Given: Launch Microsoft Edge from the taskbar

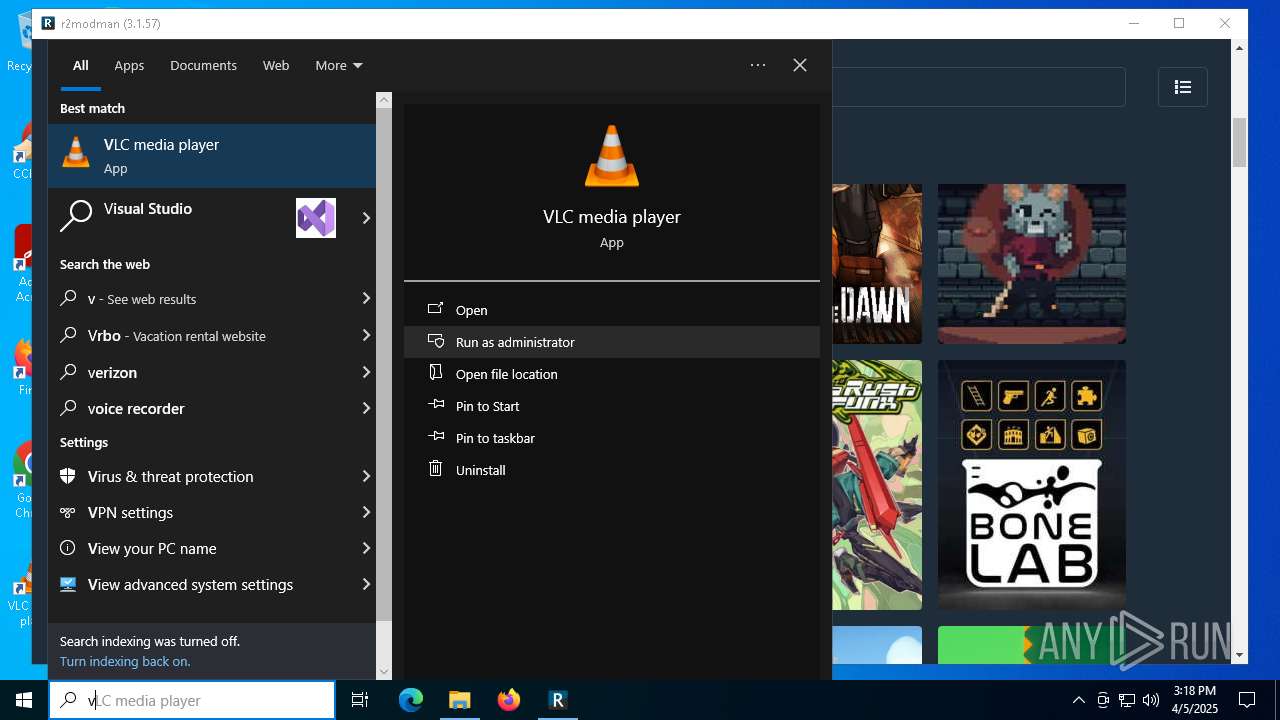Looking at the screenshot, I should click(411, 700).
